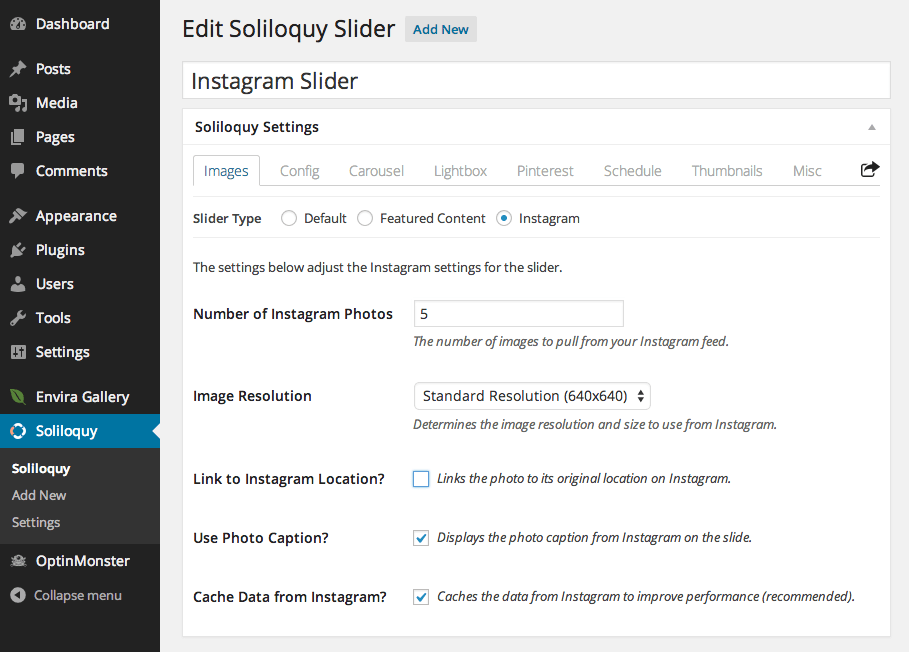Uncheck the Use Photo Caption checkbox
Screen dimensions: 909x652
[421, 538]
